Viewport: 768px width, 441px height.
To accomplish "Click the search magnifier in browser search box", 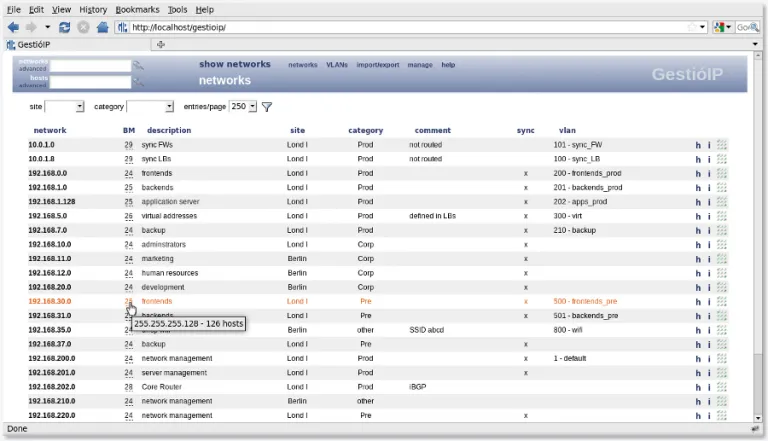I will point(754,27).
